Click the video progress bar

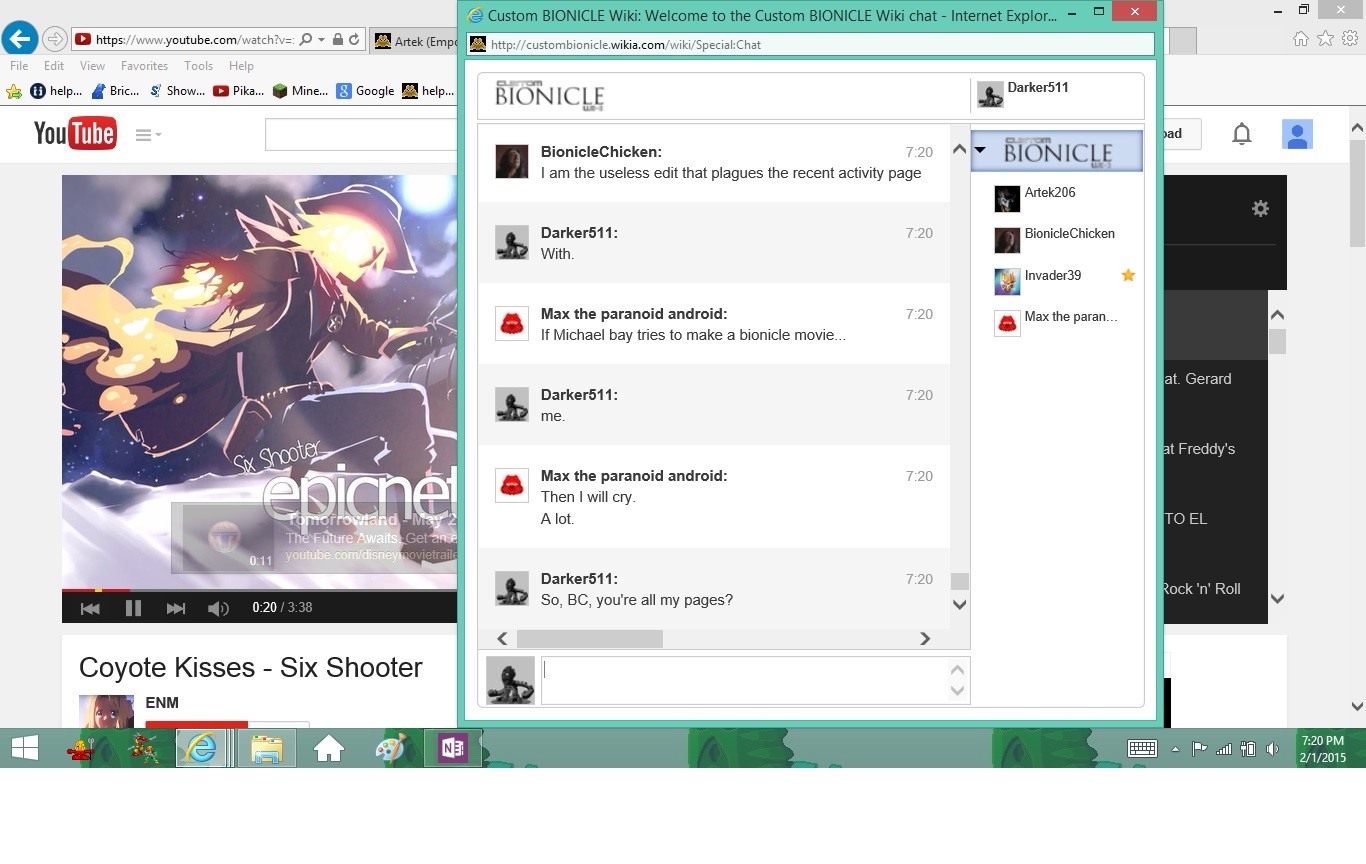(260, 590)
